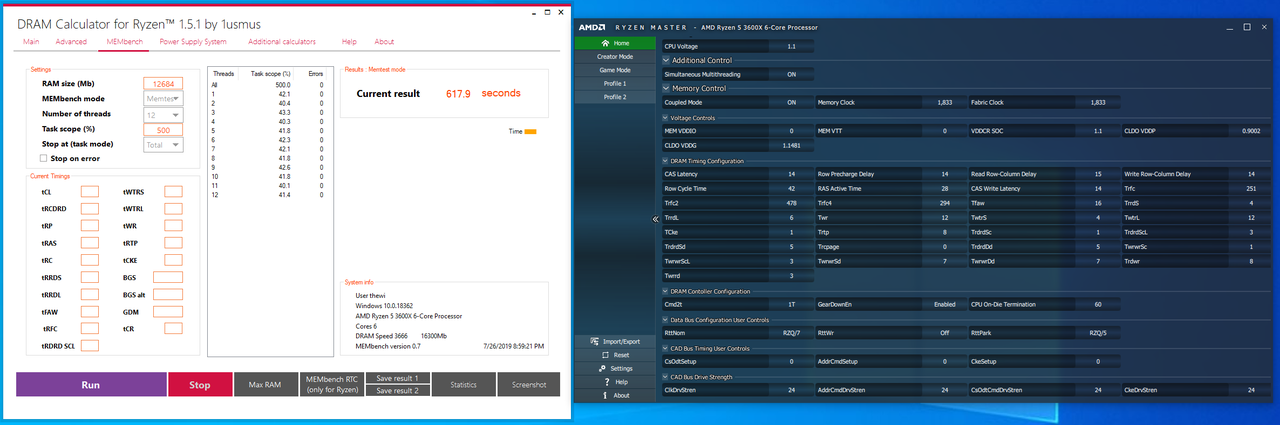Tick the Stop on error checkbox
1280x425 pixels.
click(43, 158)
